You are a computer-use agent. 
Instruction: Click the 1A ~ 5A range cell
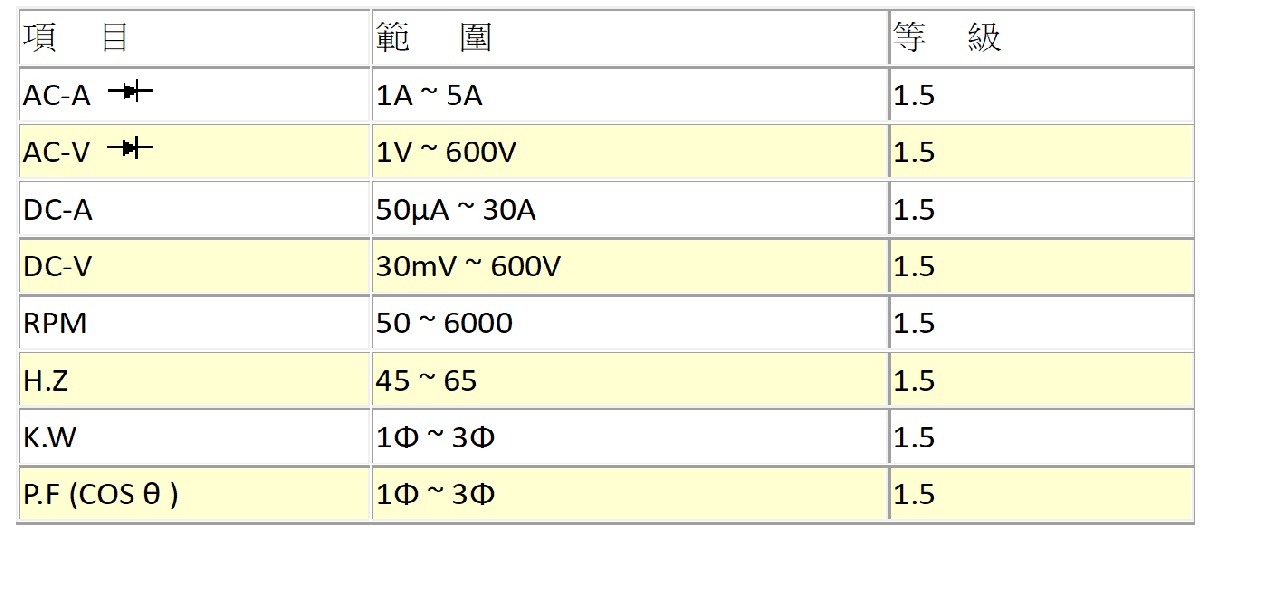point(630,95)
